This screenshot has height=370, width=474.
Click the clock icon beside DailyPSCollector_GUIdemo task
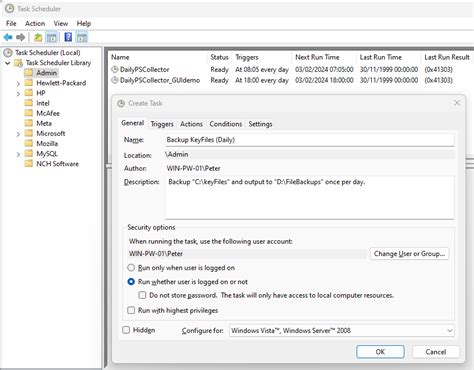(115, 80)
